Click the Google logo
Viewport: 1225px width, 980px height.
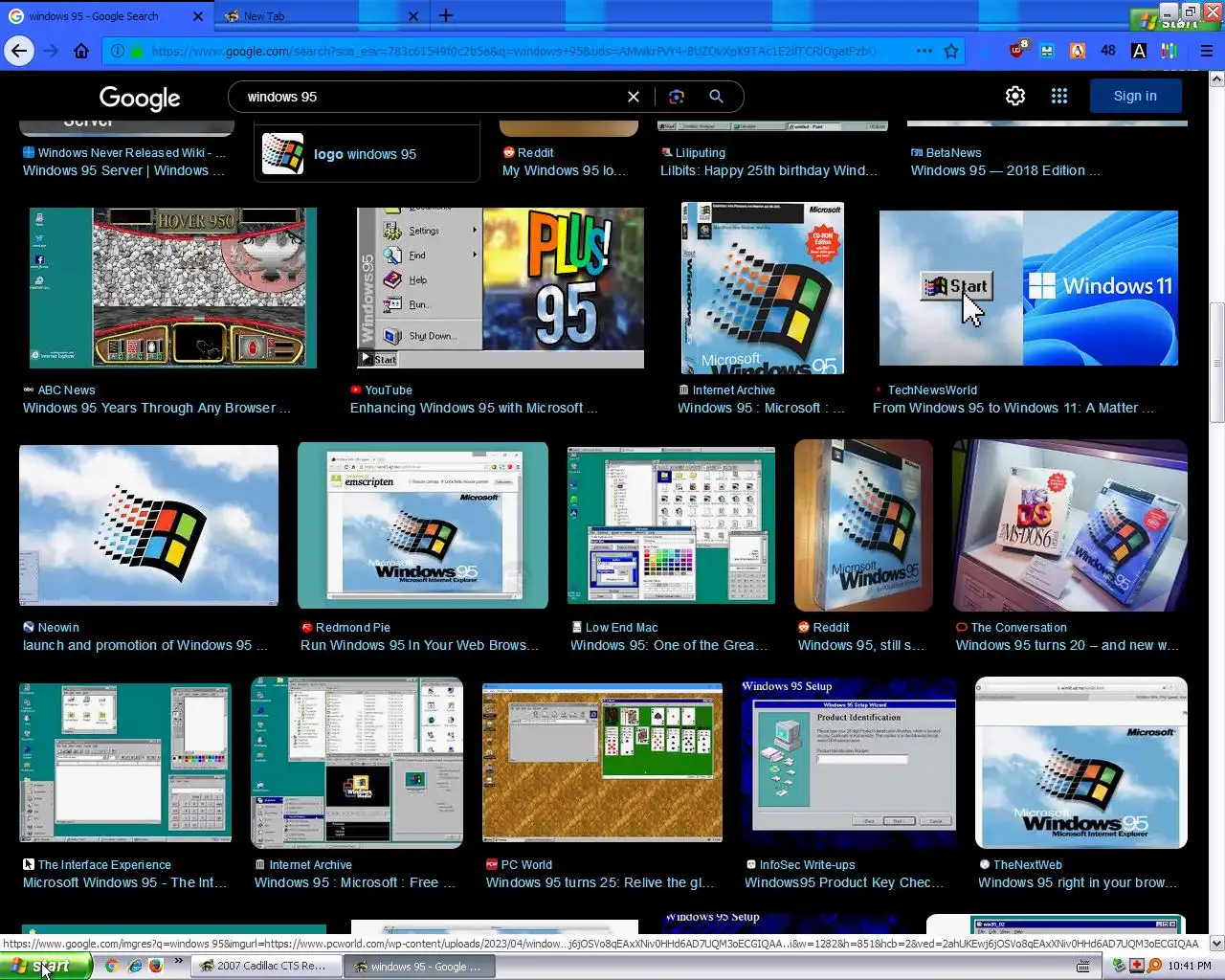[140, 98]
